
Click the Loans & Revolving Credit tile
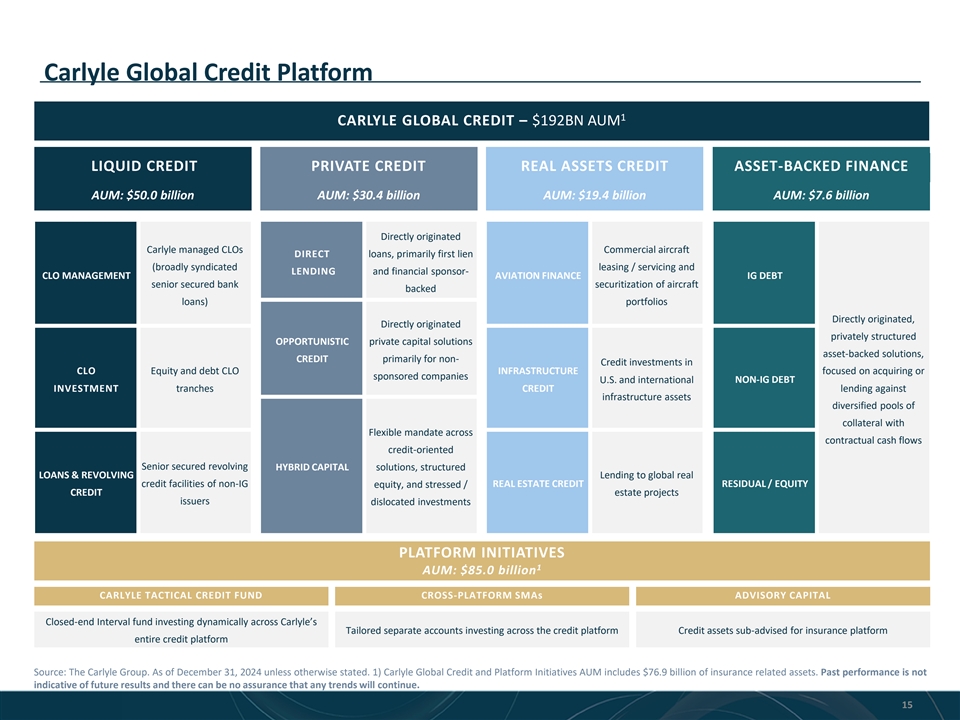(x=85, y=484)
